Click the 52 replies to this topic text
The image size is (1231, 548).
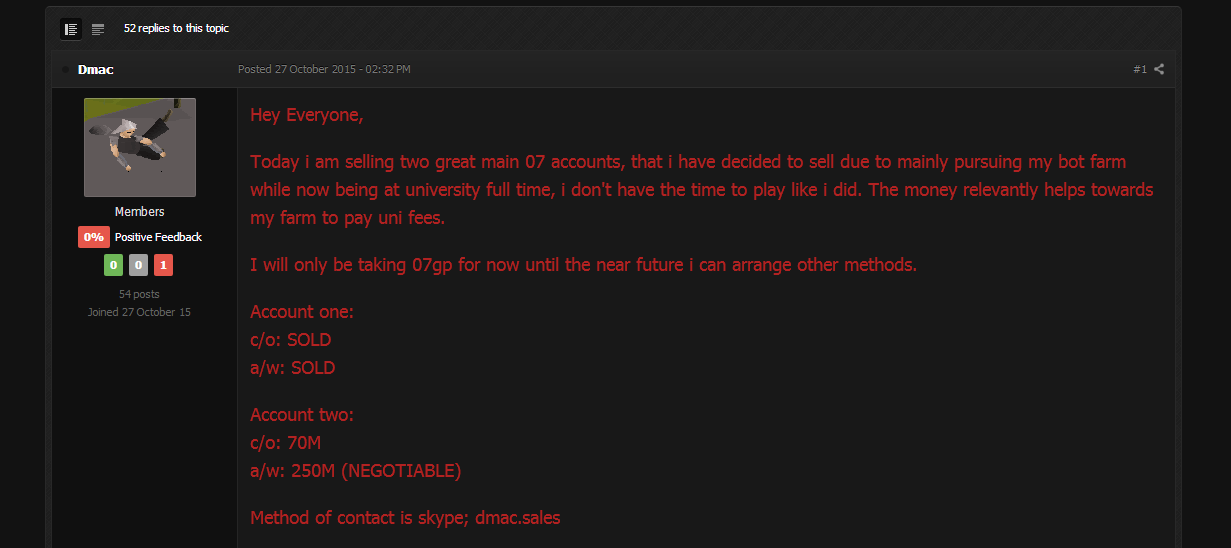click(x=176, y=29)
